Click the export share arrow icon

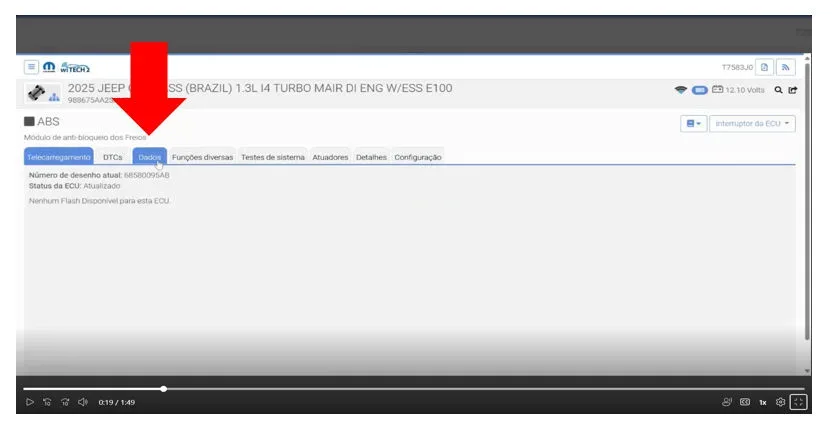[x=793, y=90]
